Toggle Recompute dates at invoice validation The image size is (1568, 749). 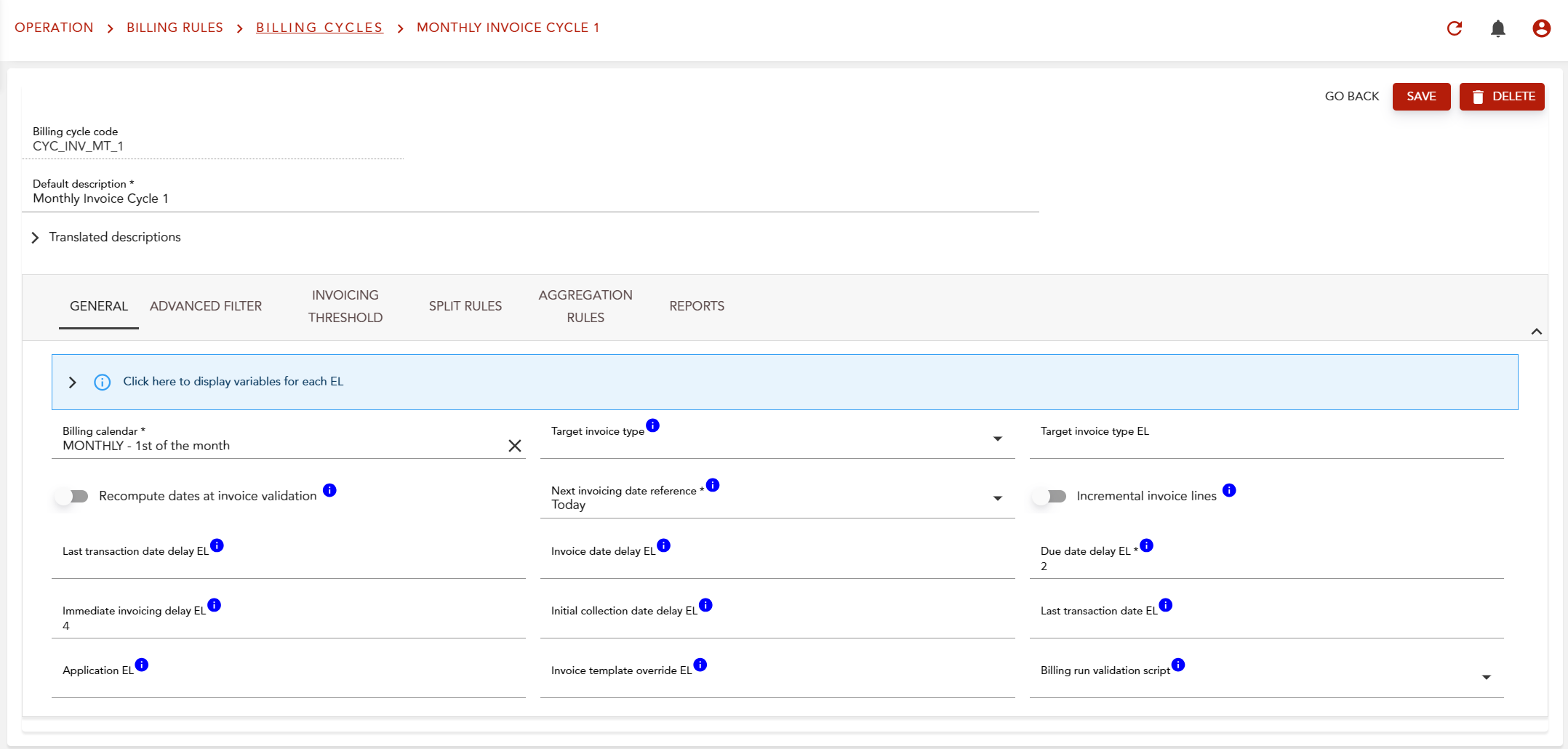point(73,496)
